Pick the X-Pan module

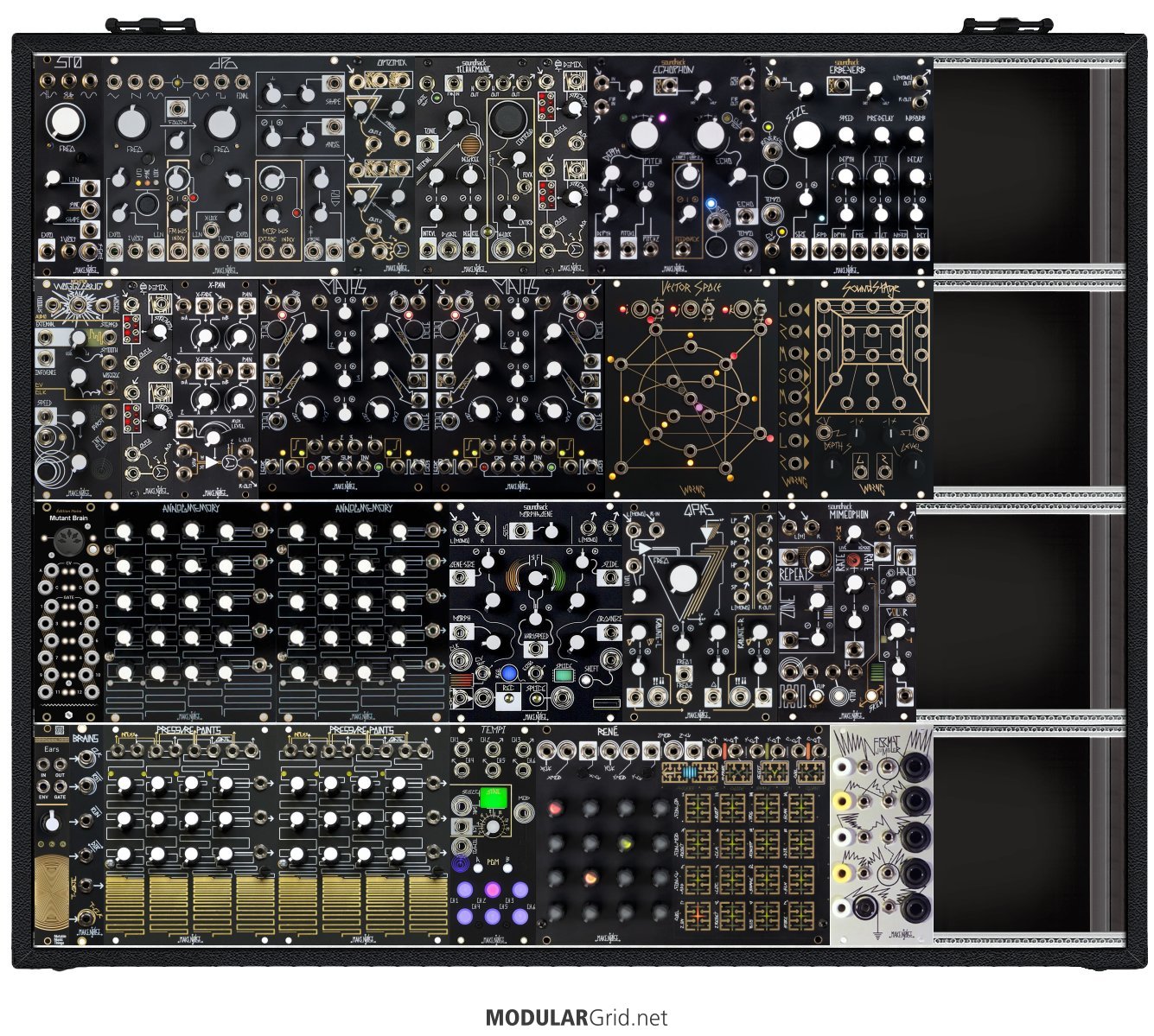click(x=216, y=387)
